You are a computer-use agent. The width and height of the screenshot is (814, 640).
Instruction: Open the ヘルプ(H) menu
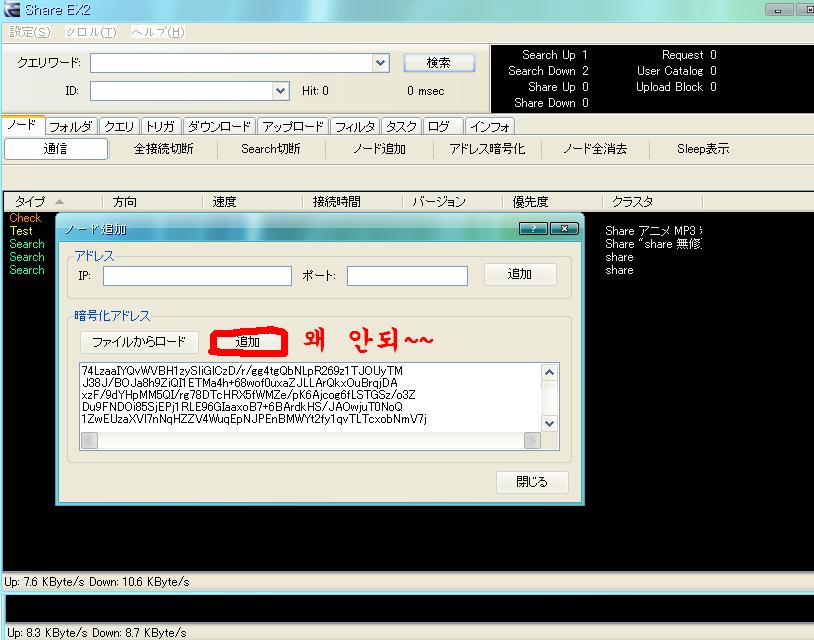[x=157, y=32]
